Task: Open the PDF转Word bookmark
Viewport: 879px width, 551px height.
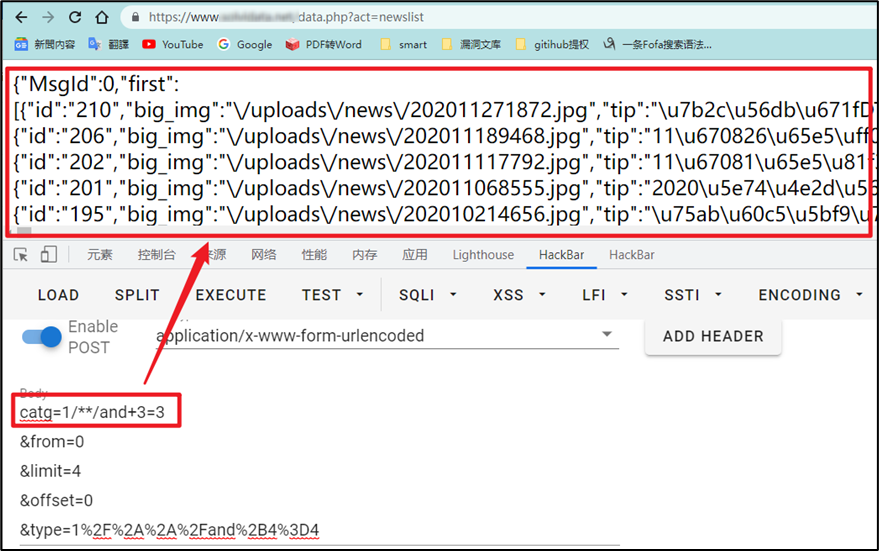Action: coord(323,44)
